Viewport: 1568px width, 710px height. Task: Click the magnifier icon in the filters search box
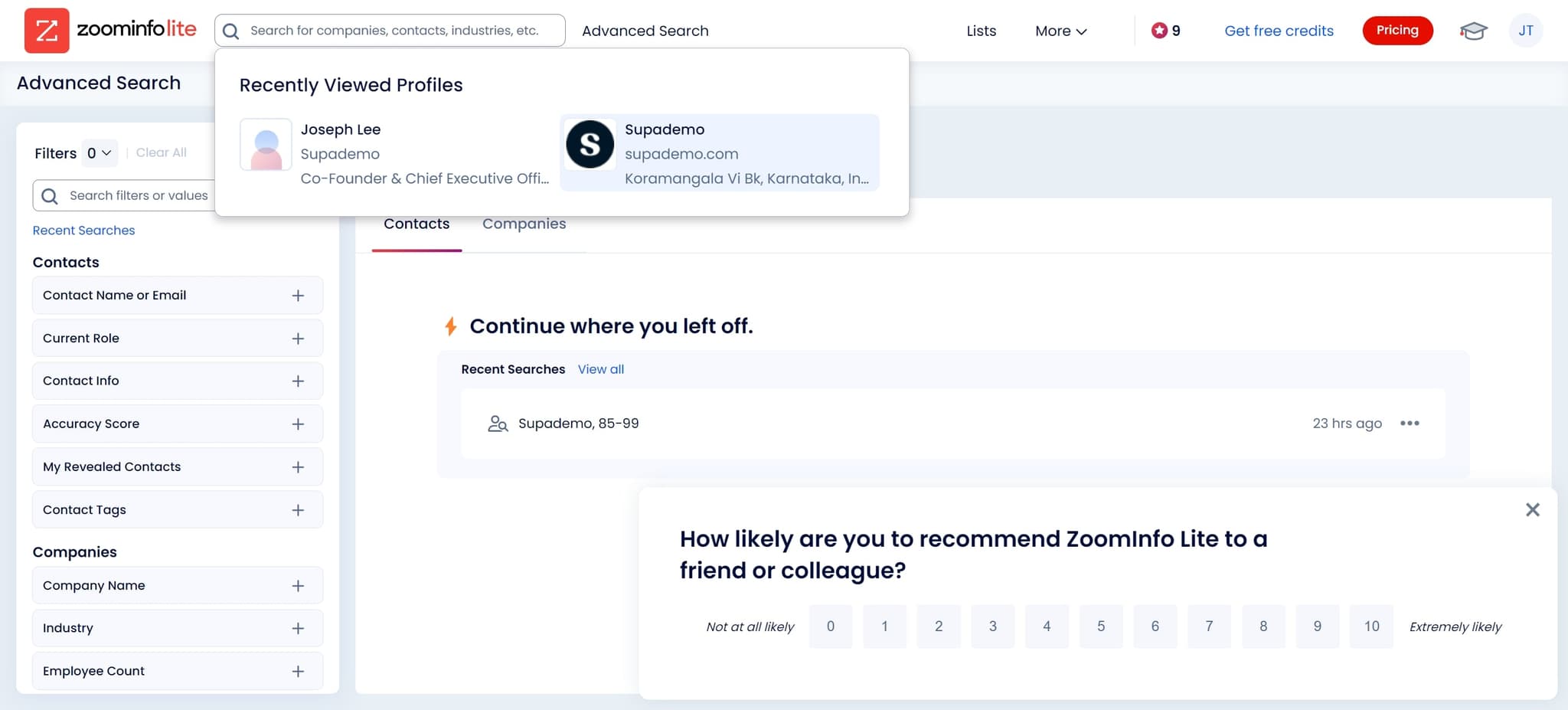pyautogui.click(x=49, y=195)
